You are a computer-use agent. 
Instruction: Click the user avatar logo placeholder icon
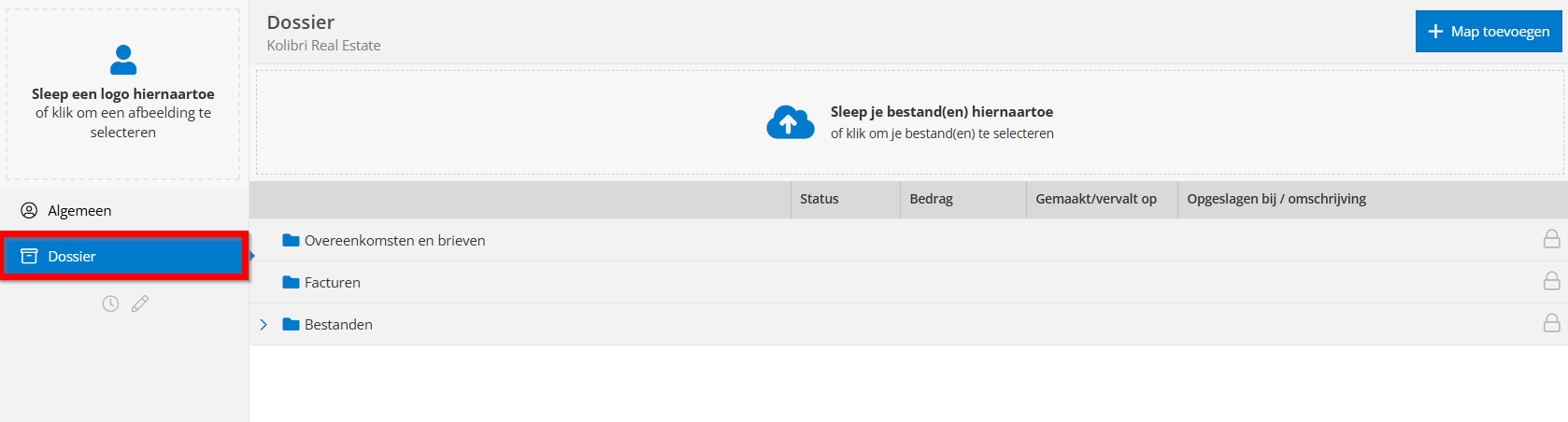(x=123, y=60)
